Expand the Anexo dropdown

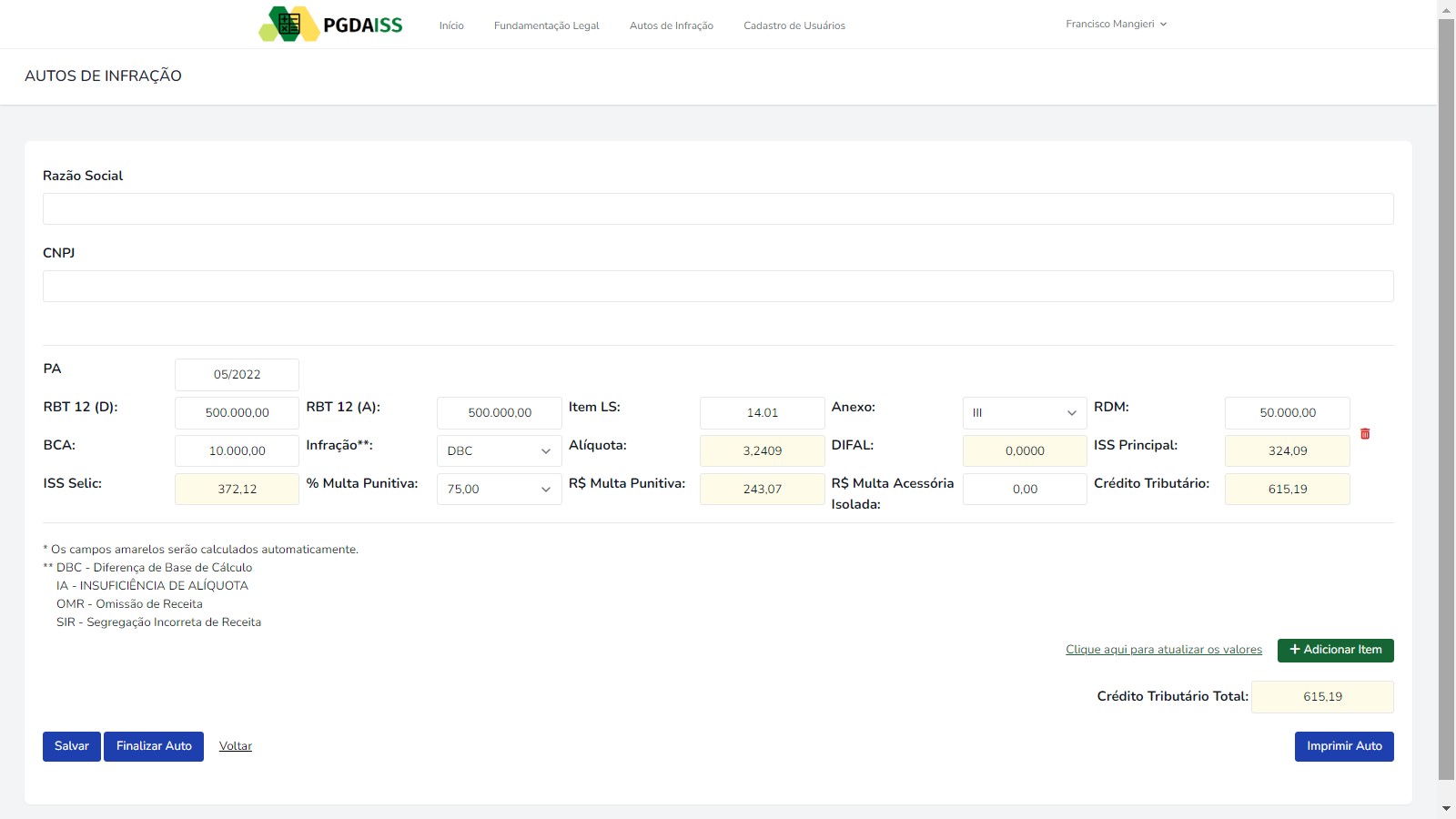pos(1025,413)
